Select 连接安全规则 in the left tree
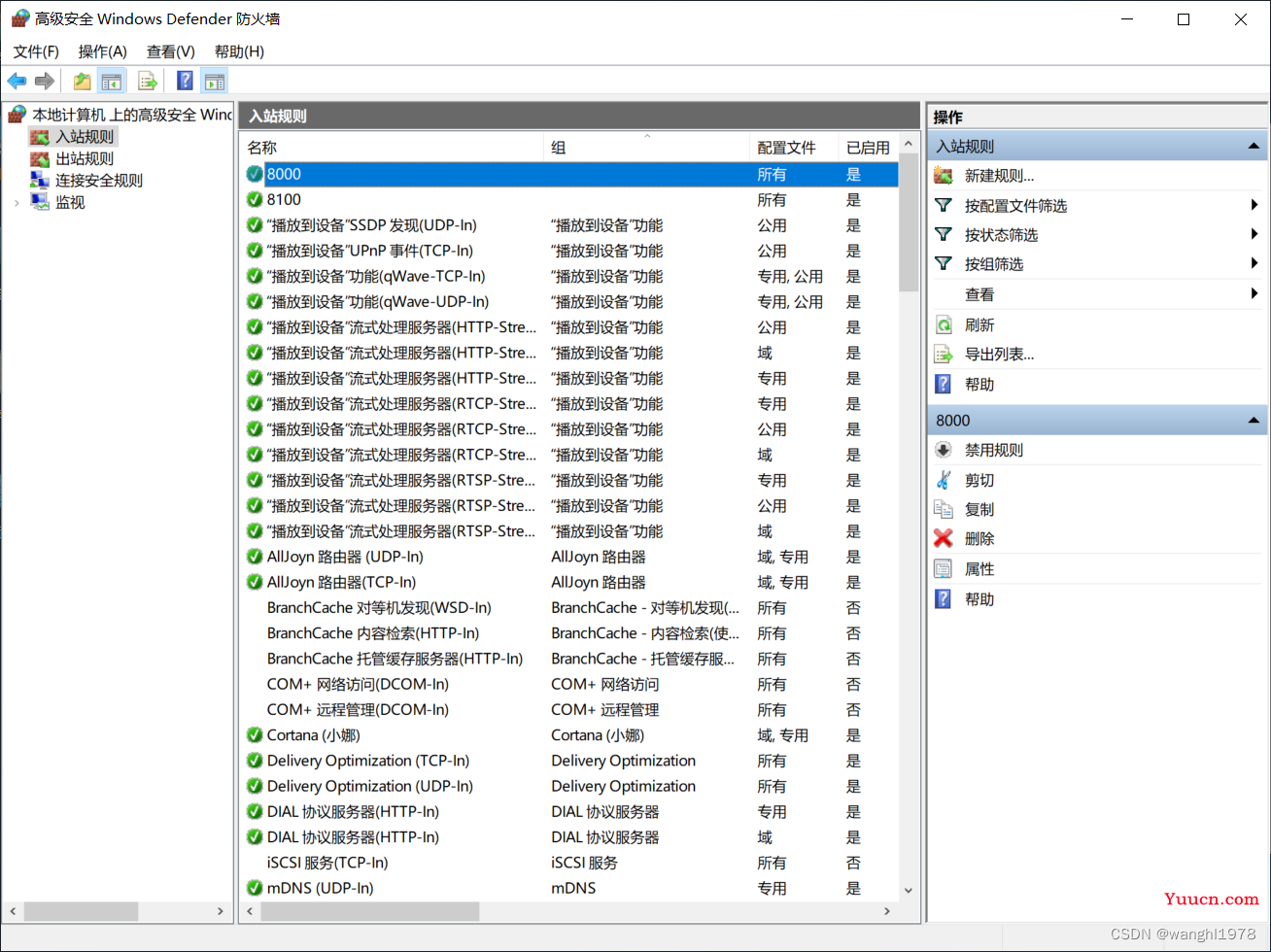Viewport: 1271px width, 952px height. coord(98,180)
